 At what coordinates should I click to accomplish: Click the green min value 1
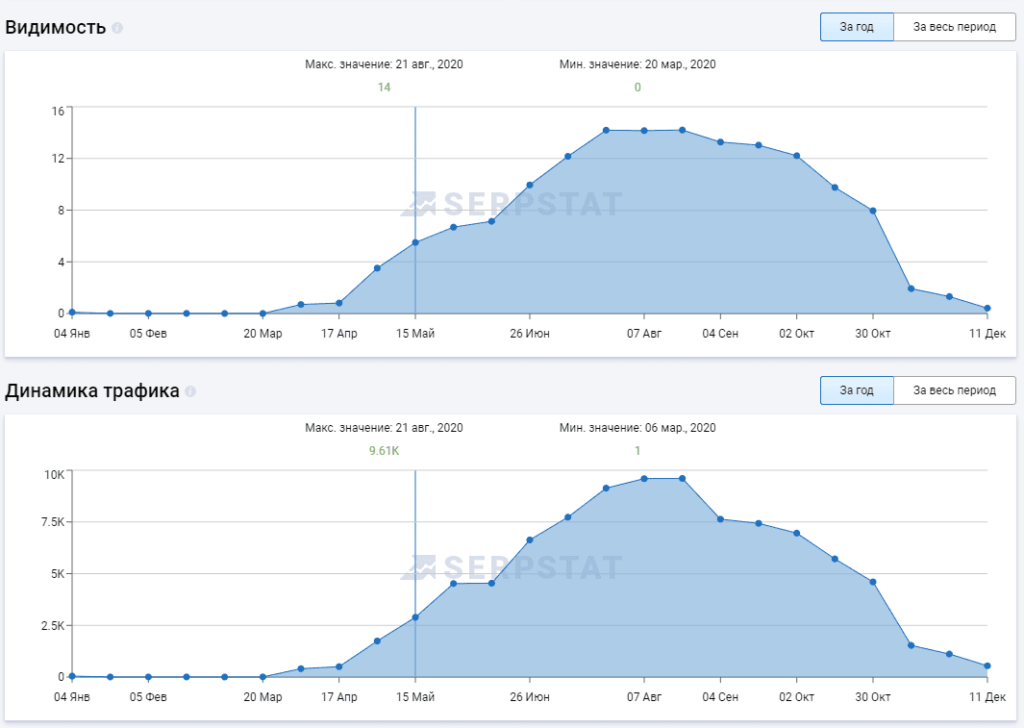pyautogui.click(x=637, y=451)
